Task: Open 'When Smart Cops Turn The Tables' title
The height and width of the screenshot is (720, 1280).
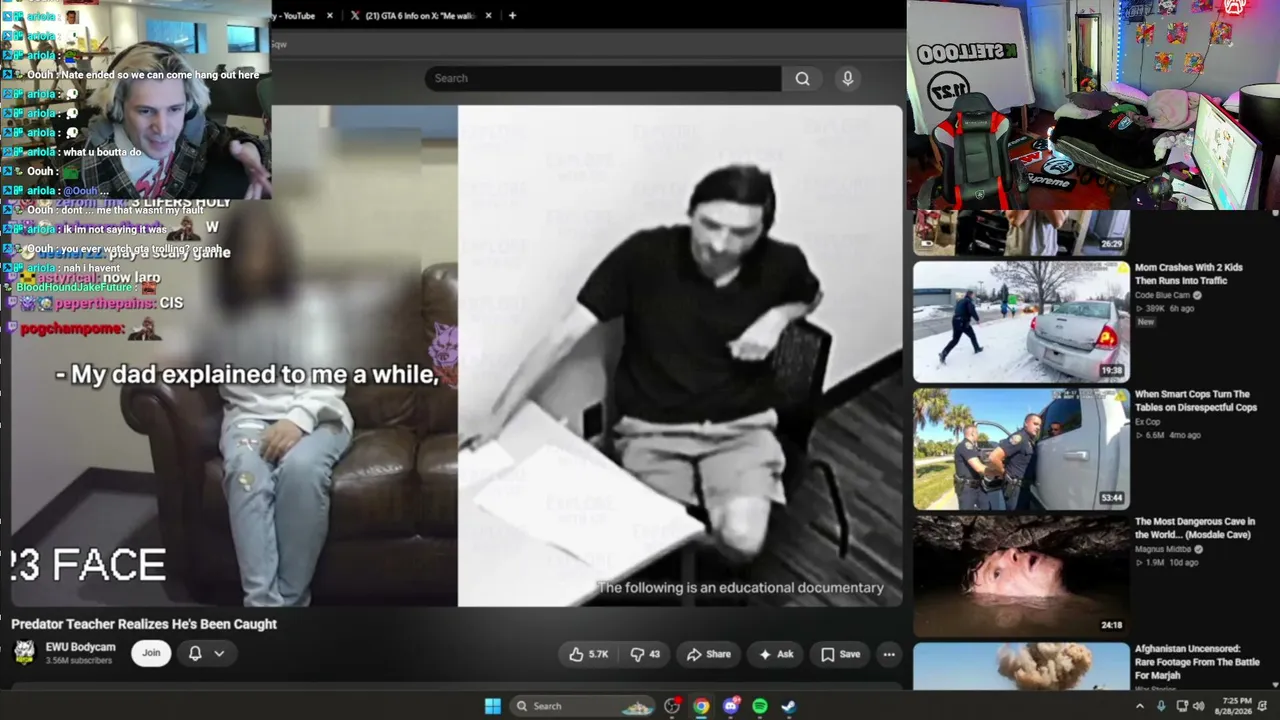Action: click(x=1196, y=401)
